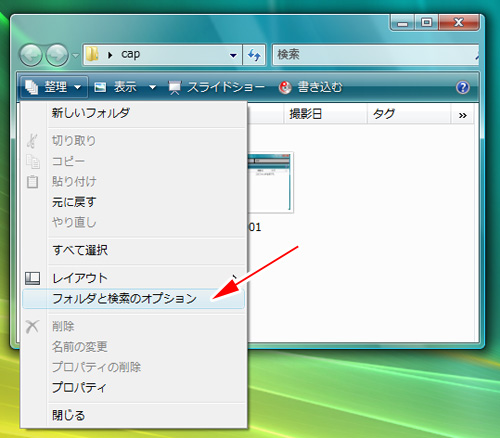The image size is (500, 438).
Task: Start スライドショー slideshow
Action: pos(217,87)
